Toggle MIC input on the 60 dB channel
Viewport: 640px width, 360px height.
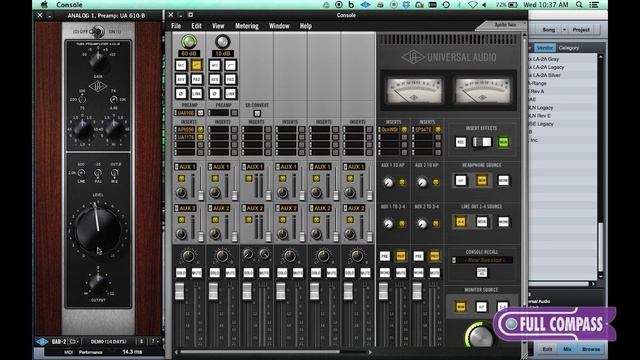click(x=181, y=65)
